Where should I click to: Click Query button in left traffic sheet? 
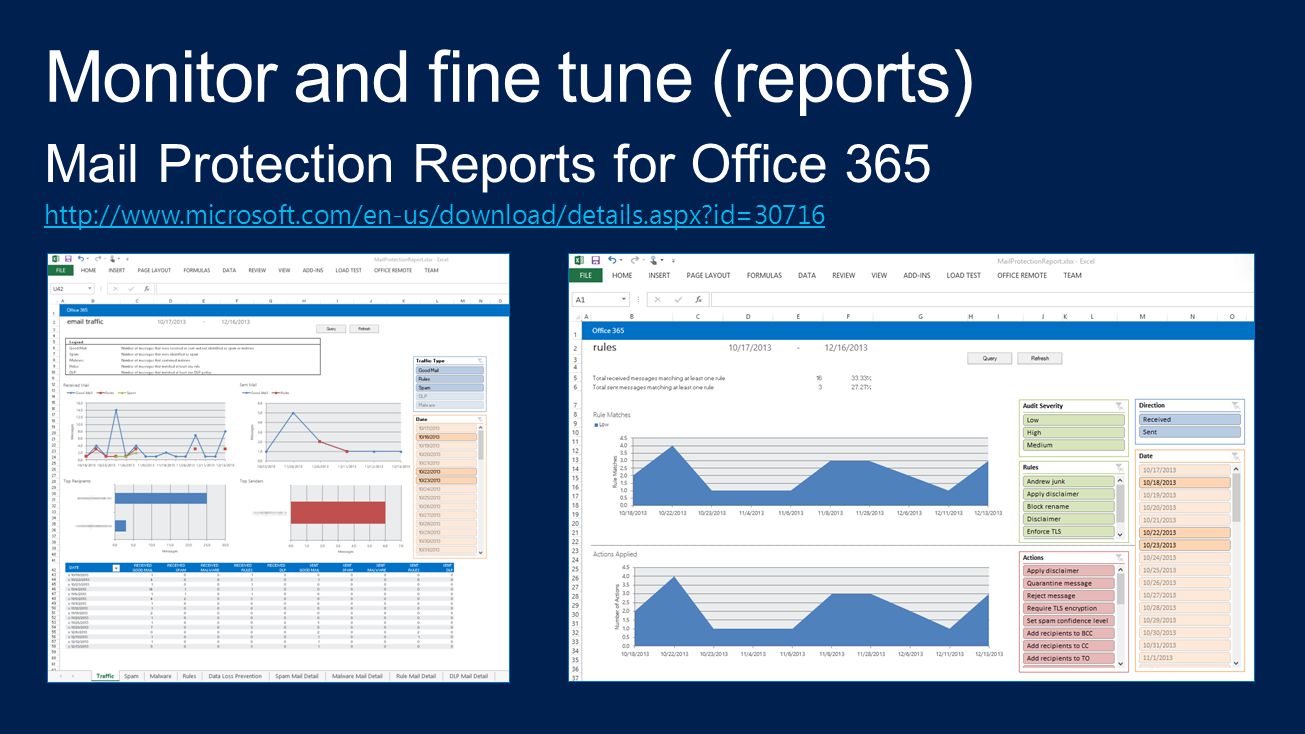click(330, 328)
